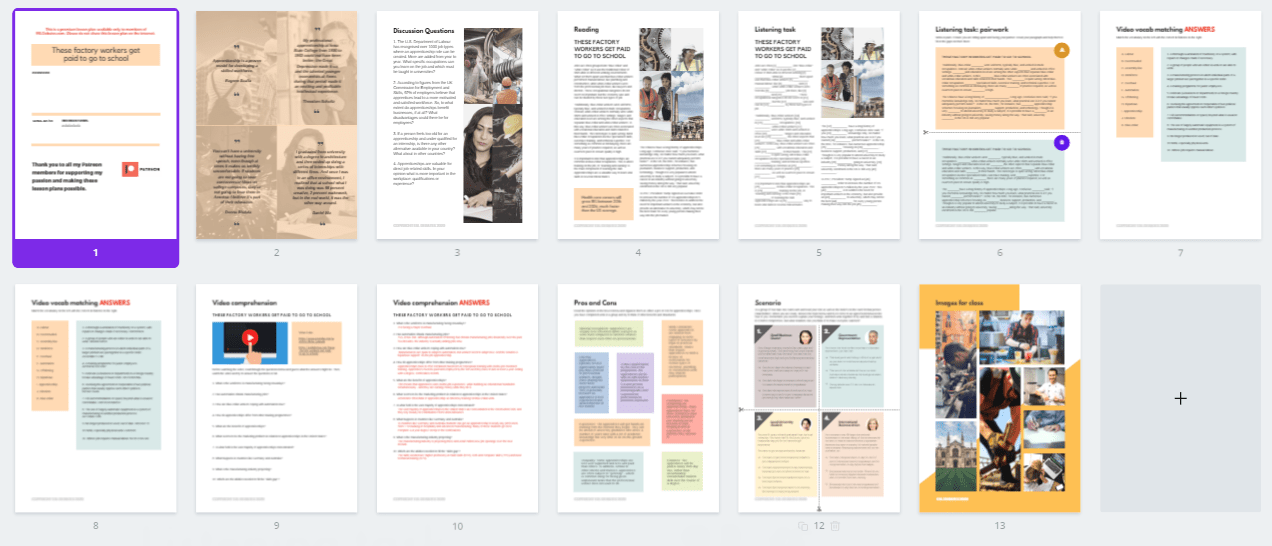Viewport: 1272px width, 546px height.
Task: Click the trash icon under page 12
Action: point(836,526)
